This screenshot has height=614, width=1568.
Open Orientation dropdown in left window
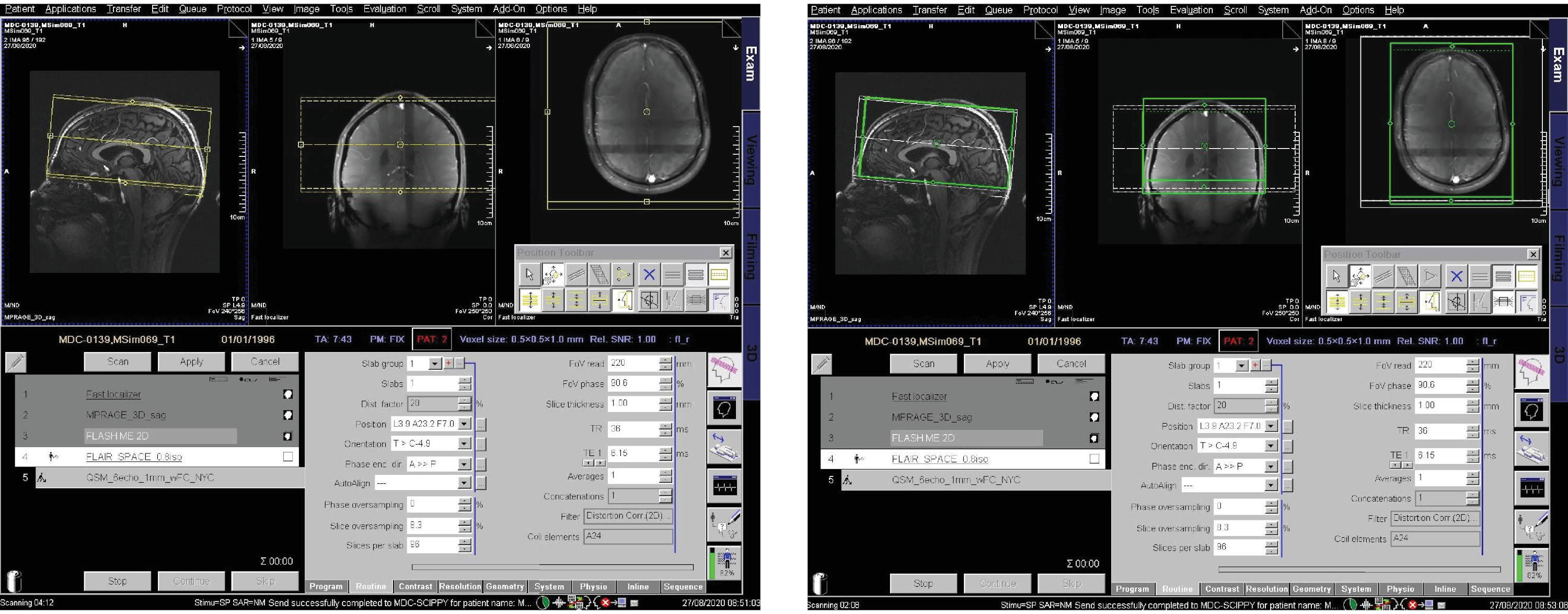coord(465,444)
